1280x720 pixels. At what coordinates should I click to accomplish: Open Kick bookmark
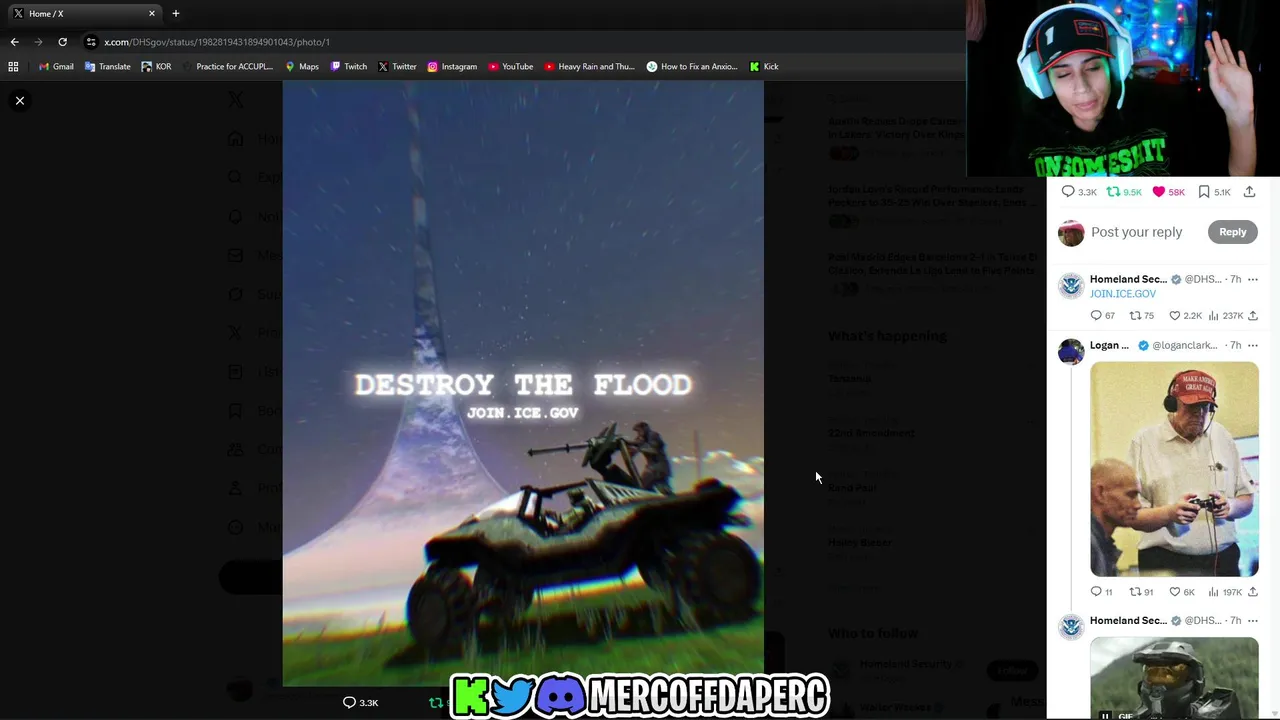[764, 66]
